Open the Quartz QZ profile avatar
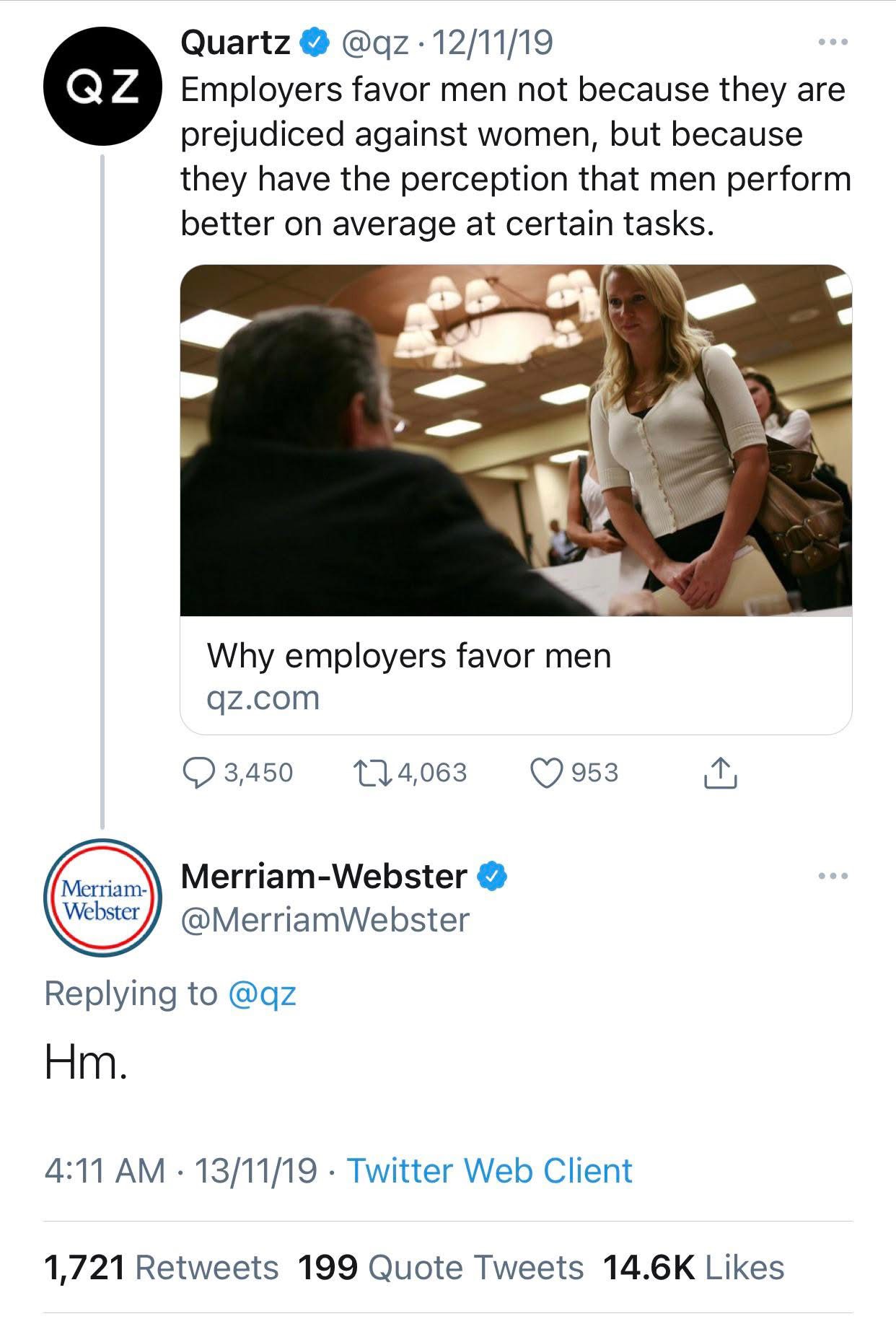This screenshot has height=1324, width=896. point(102,87)
